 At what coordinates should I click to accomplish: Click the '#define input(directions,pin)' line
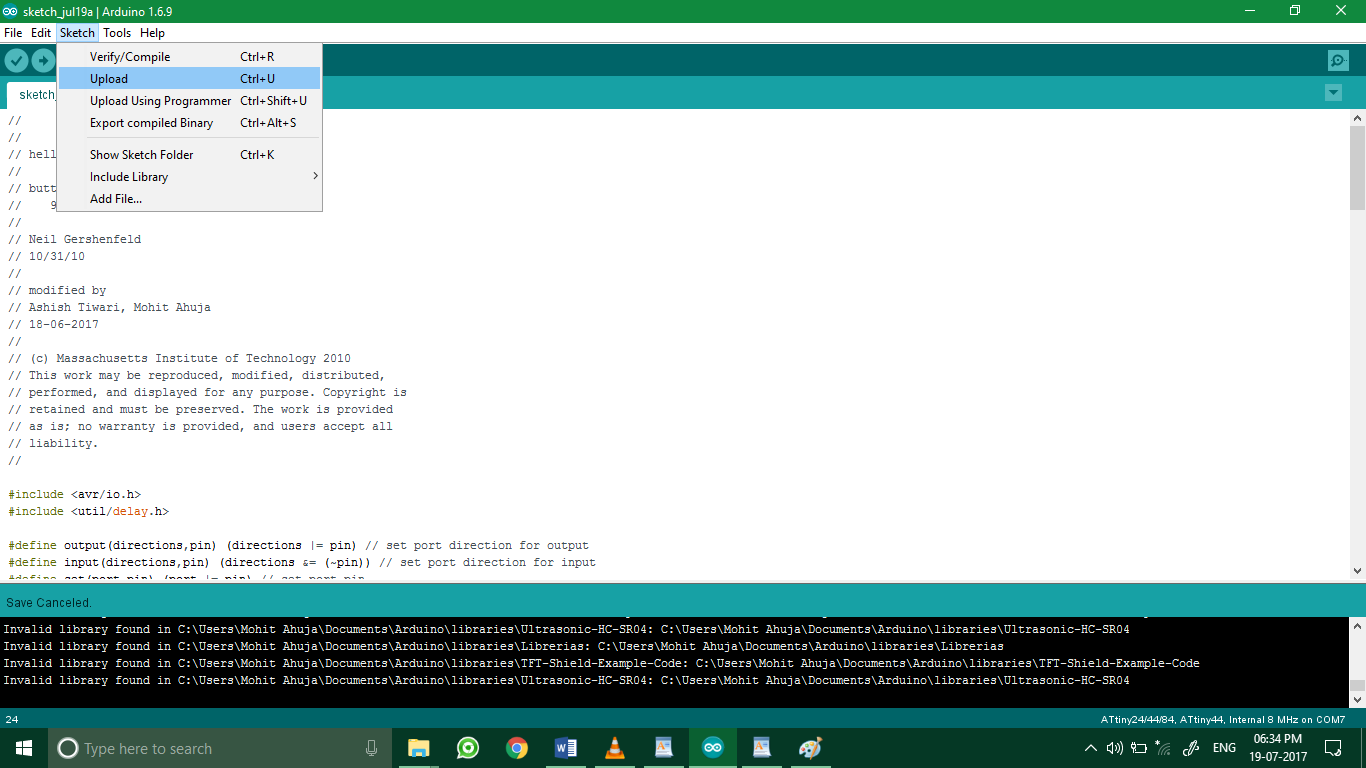click(x=302, y=563)
